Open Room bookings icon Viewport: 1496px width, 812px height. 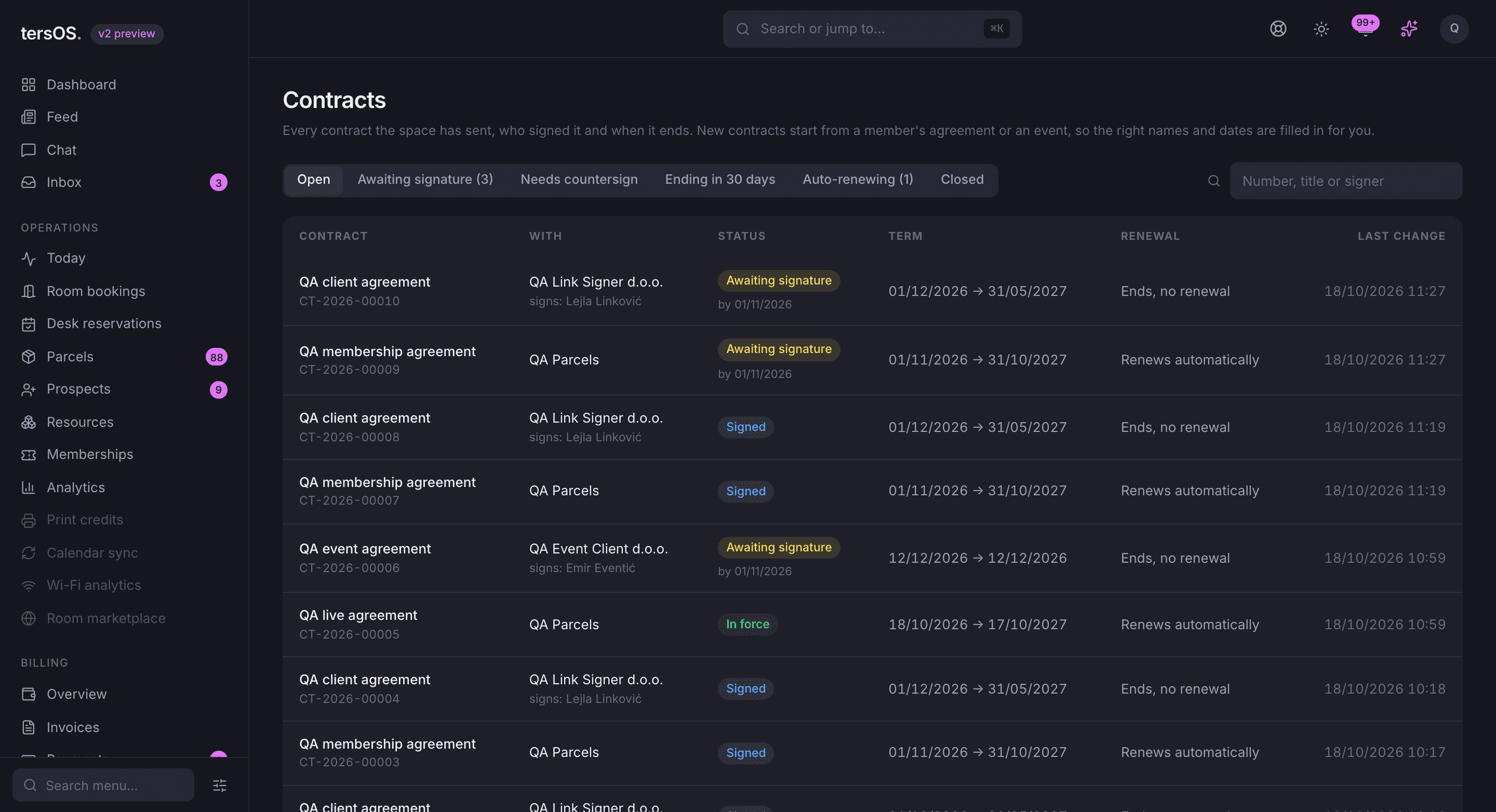29,291
